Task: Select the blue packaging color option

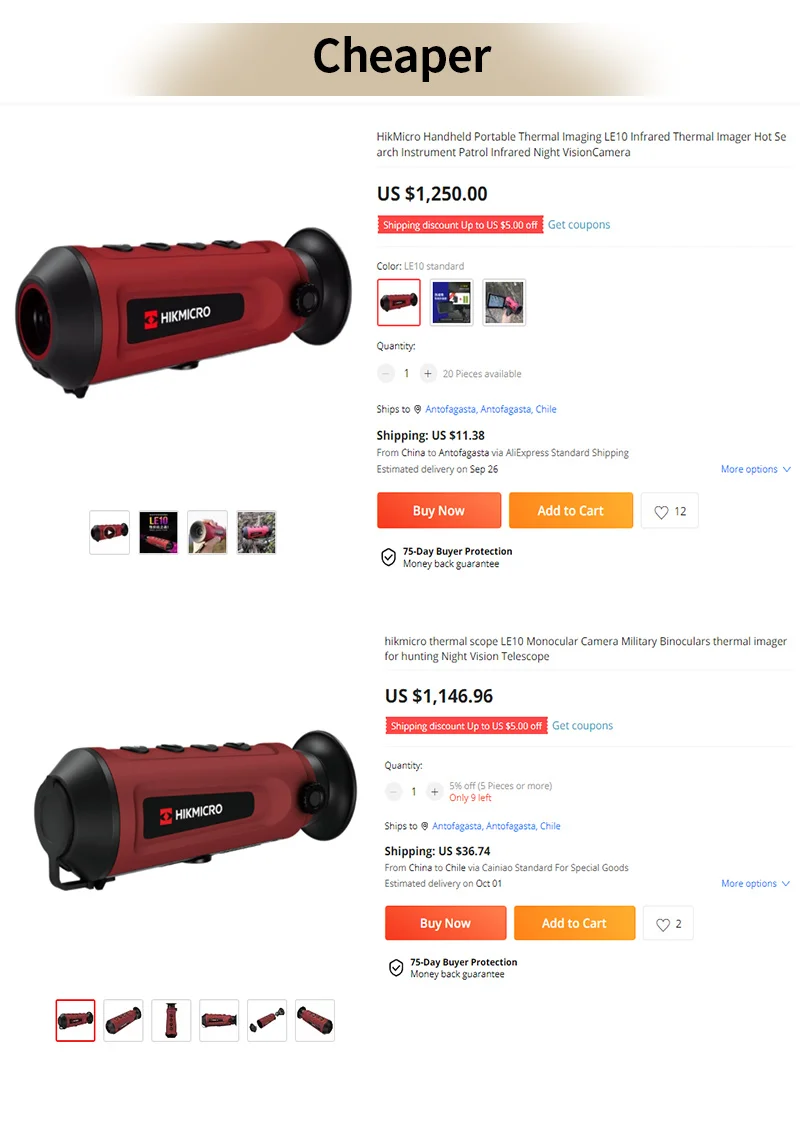Action: tap(451, 303)
